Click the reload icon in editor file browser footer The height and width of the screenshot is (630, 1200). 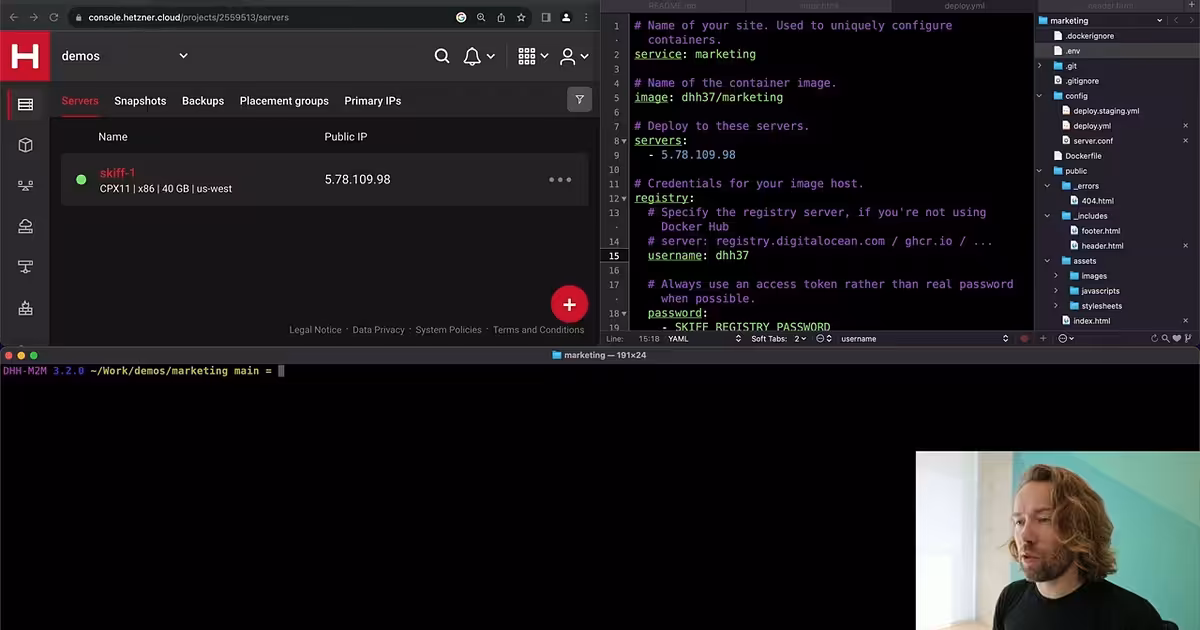point(1154,339)
